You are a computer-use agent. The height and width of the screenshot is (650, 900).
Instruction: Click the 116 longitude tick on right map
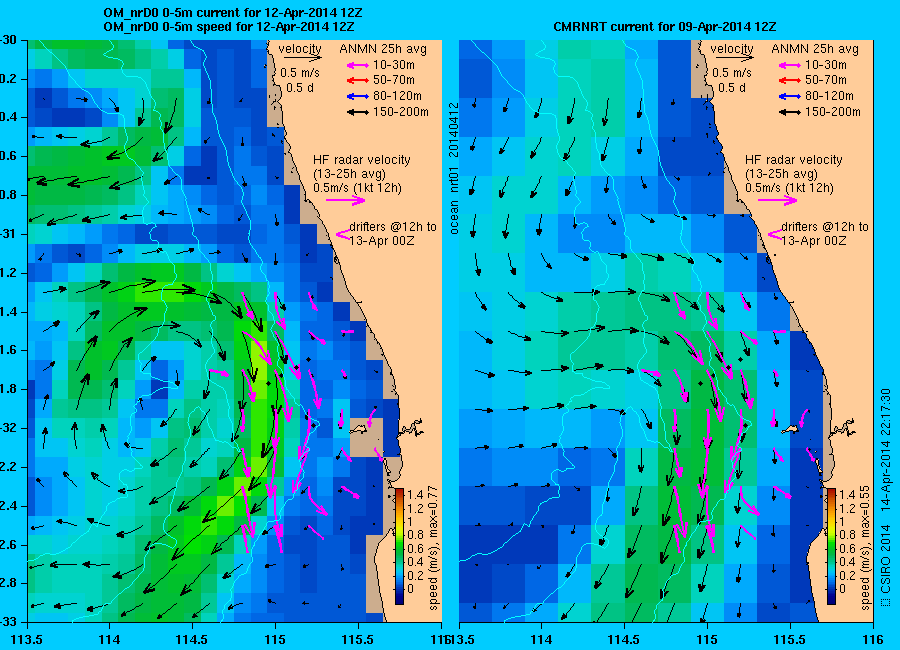coord(873,640)
